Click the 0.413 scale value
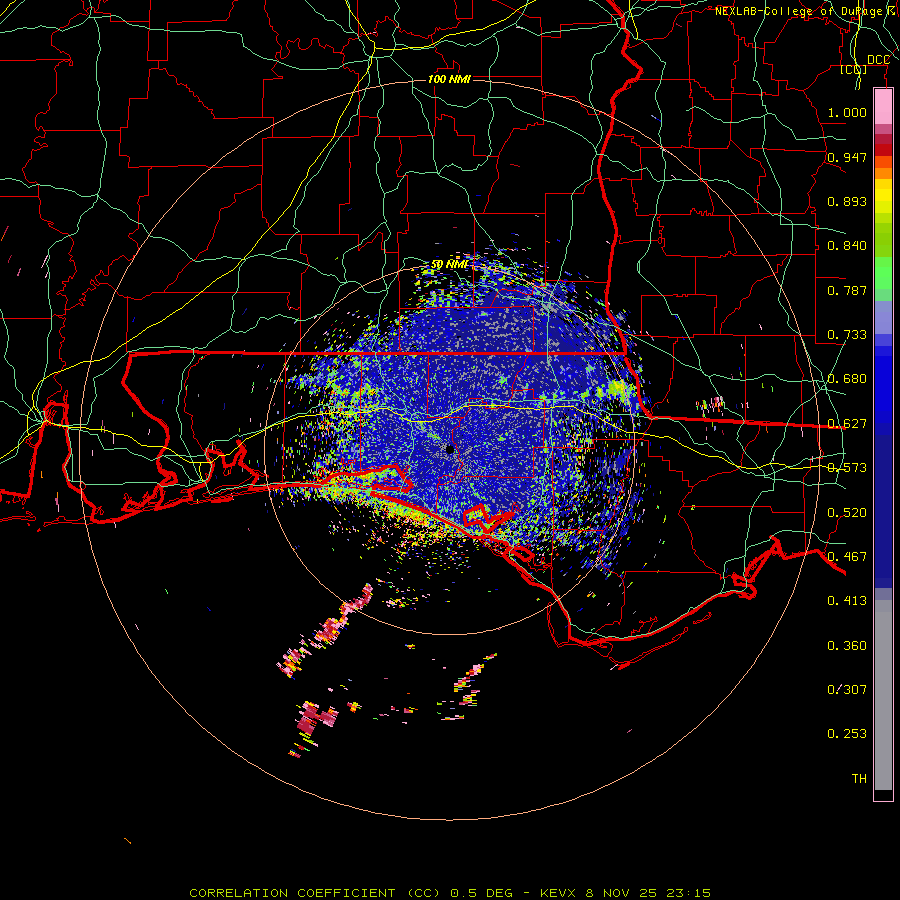This screenshot has height=900, width=900. [847, 601]
